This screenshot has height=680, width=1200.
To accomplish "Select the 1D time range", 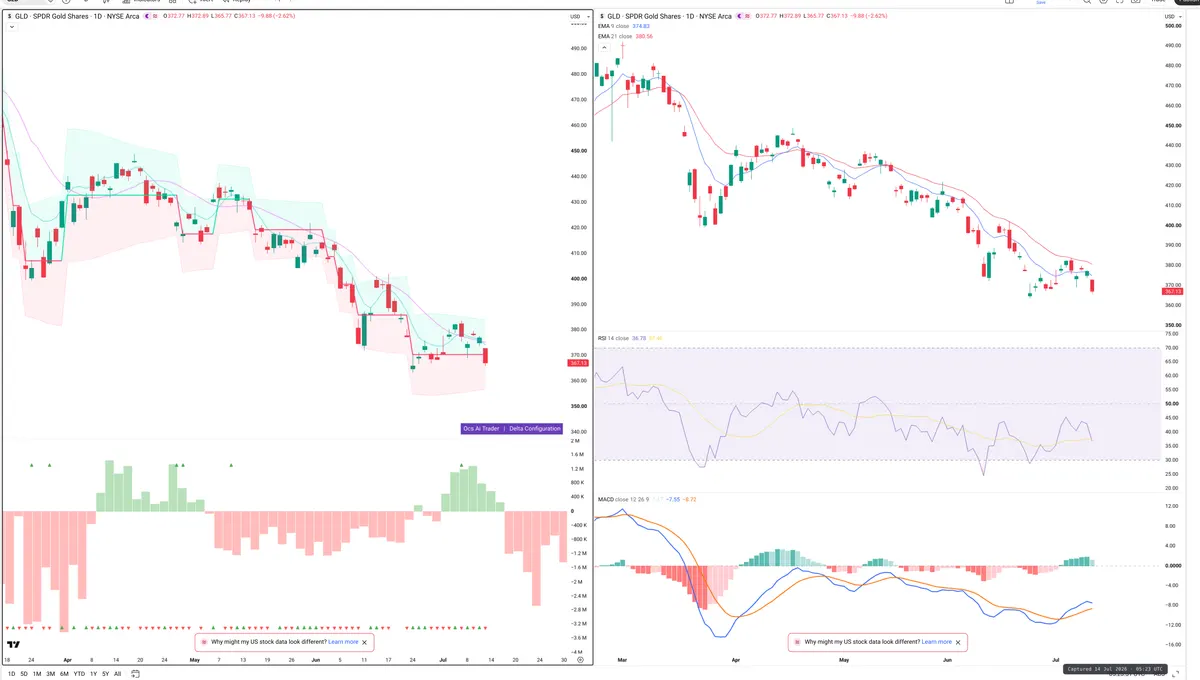I will (x=12, y=674).
